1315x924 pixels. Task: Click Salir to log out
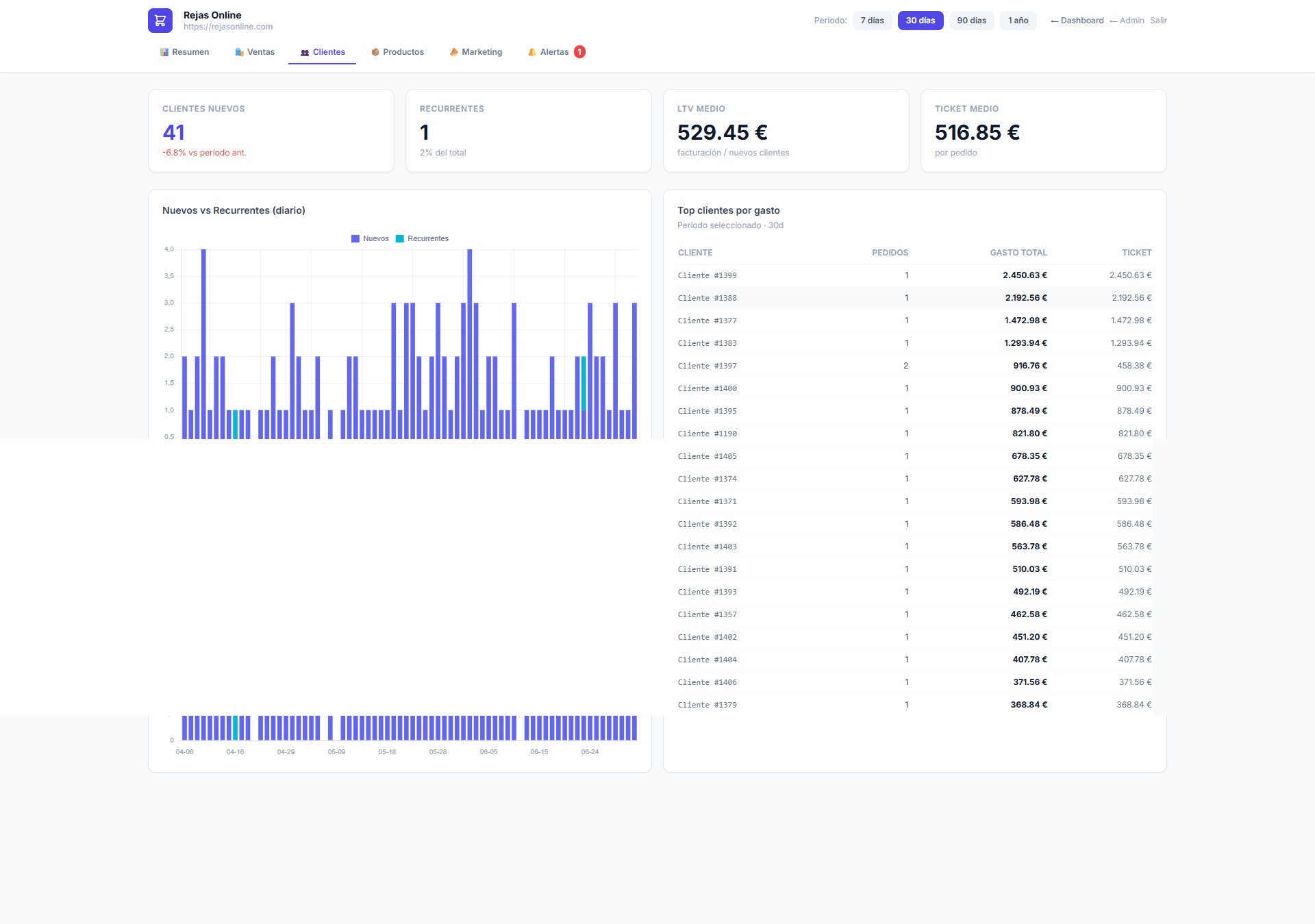coord(1158,21)
